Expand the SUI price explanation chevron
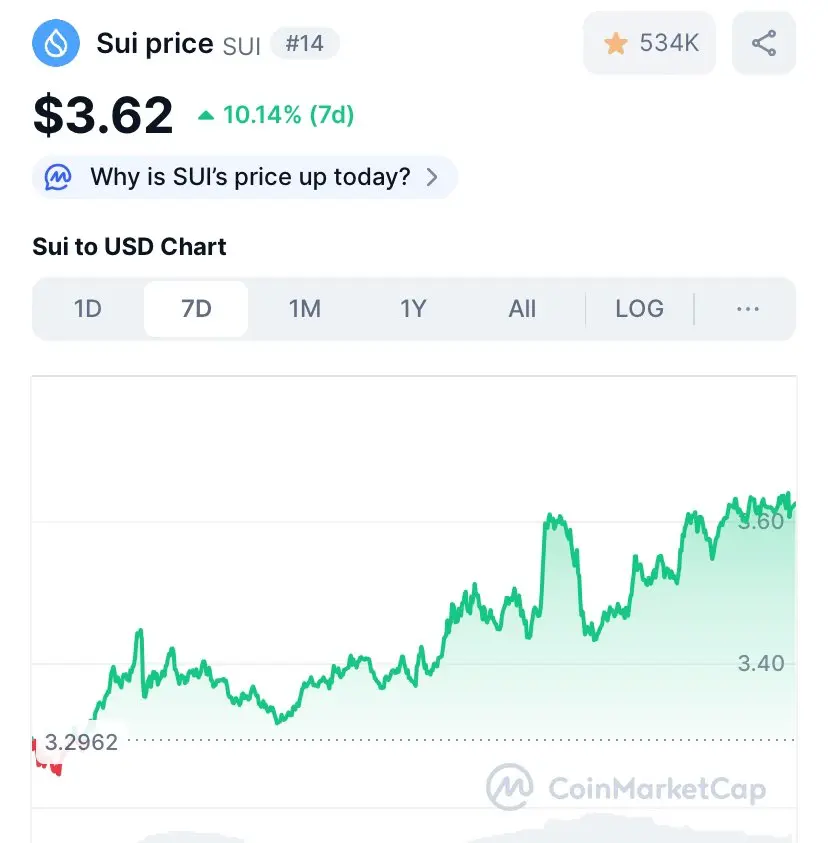The height and width of the screenshot is (843, 828). [432, 178]
